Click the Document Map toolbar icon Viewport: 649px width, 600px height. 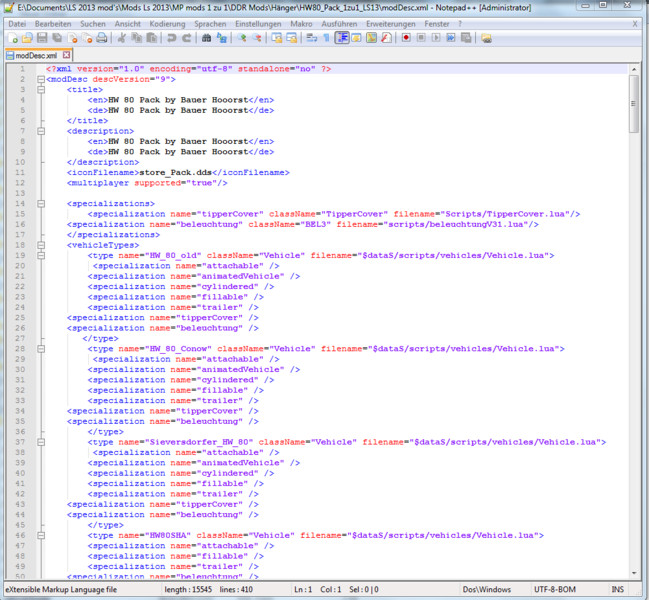coord(371,38)
